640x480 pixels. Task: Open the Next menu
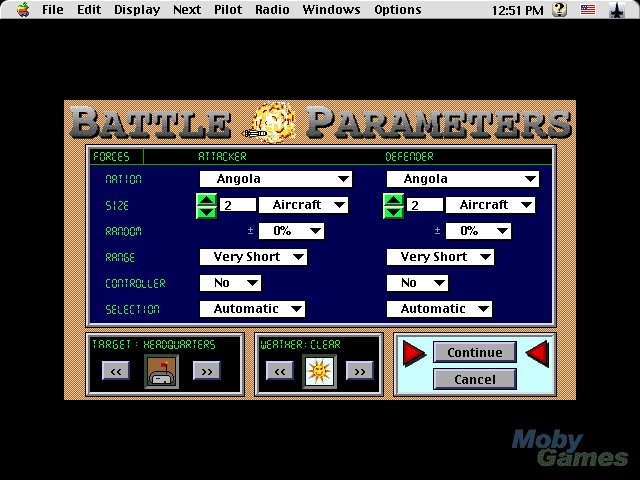[x=187, y=9]
